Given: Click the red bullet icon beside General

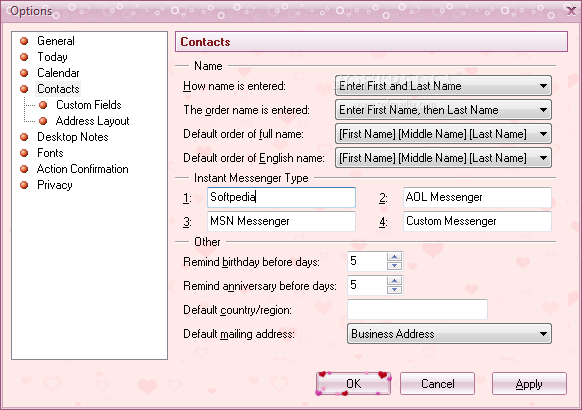Looking at the screenshot, I should click(x=24, y=41).
